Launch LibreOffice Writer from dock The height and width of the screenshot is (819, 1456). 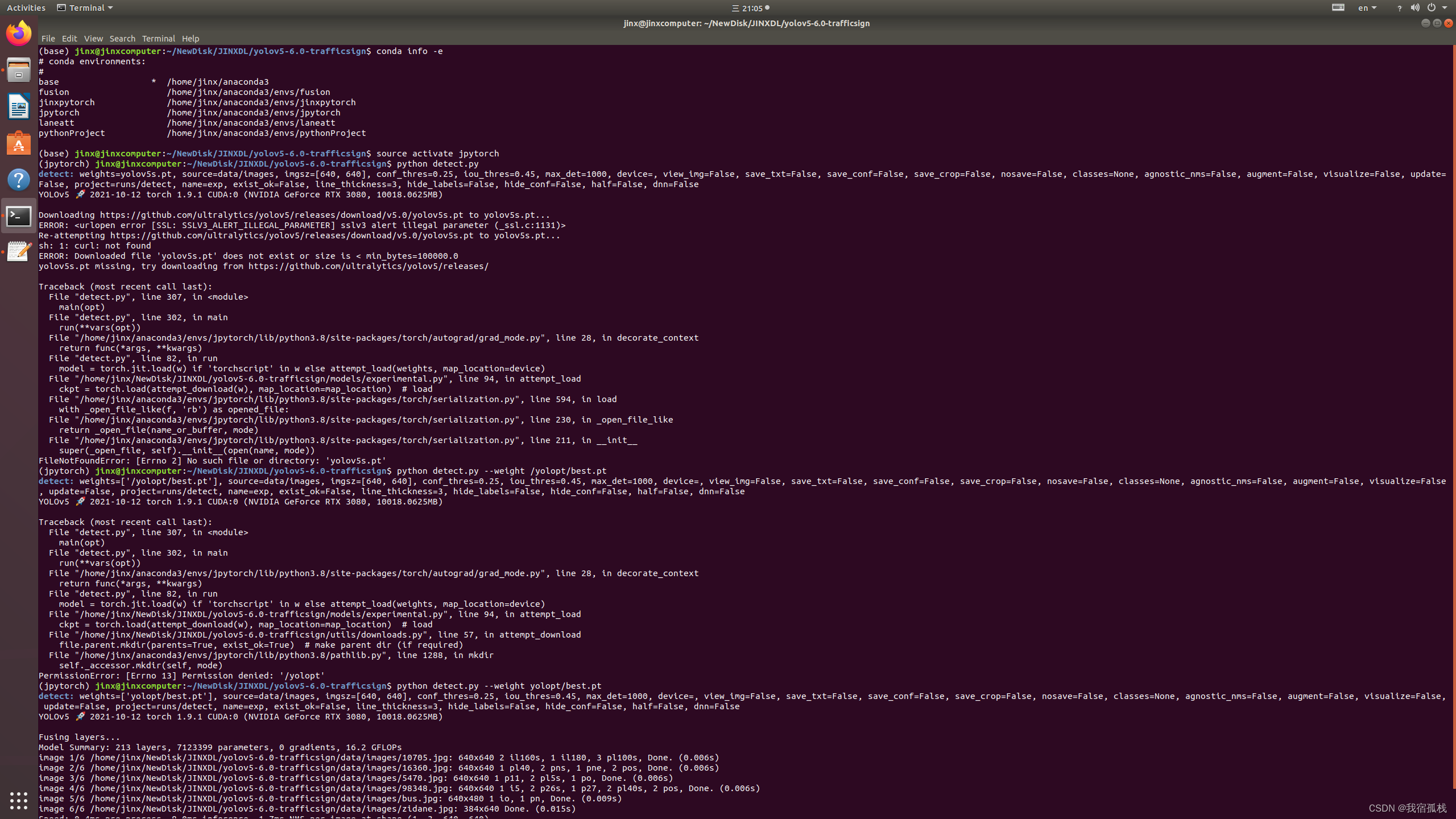click(x=19, y=106)
